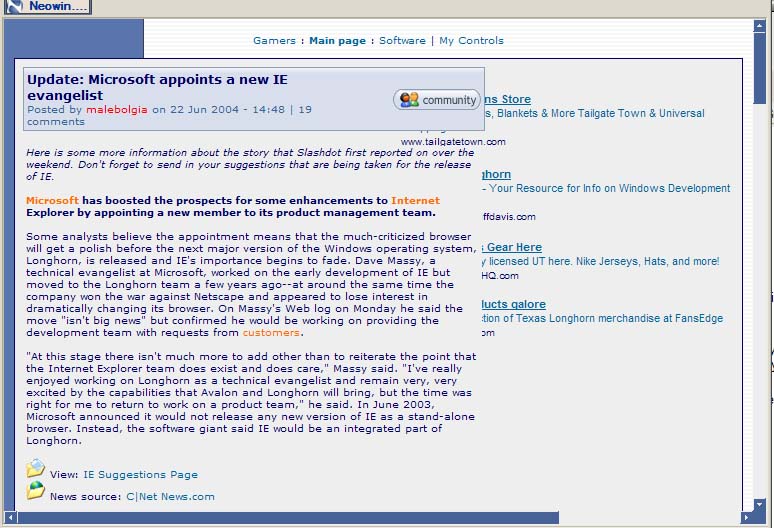Open the Software navigation link

click(x=402, y=40)
